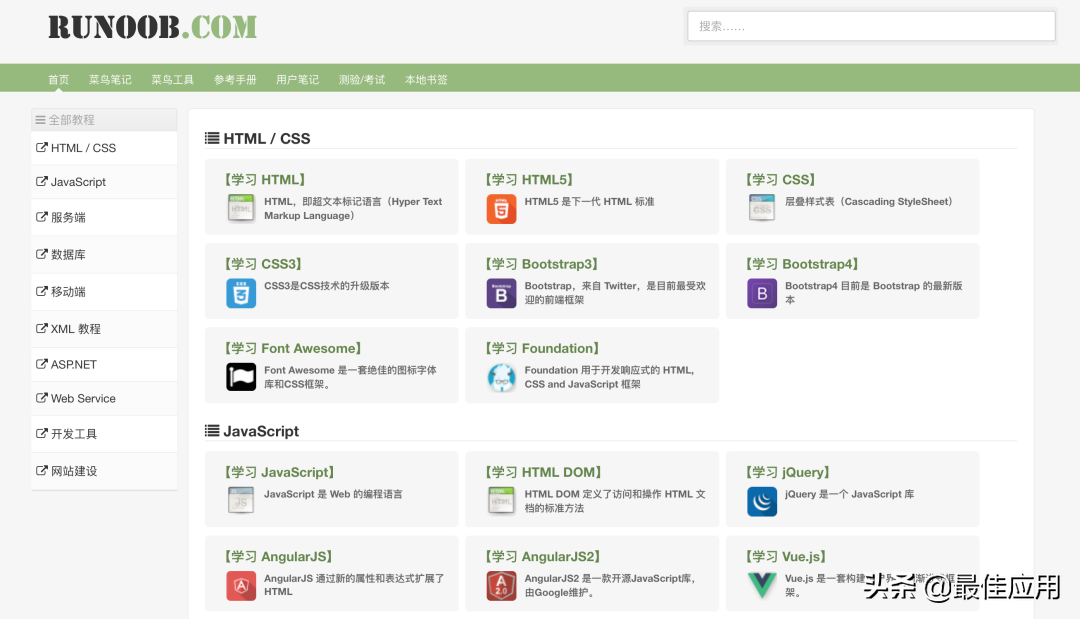
Task: Select the Foundation yeti mascot icon
Action: pos(501,377)
